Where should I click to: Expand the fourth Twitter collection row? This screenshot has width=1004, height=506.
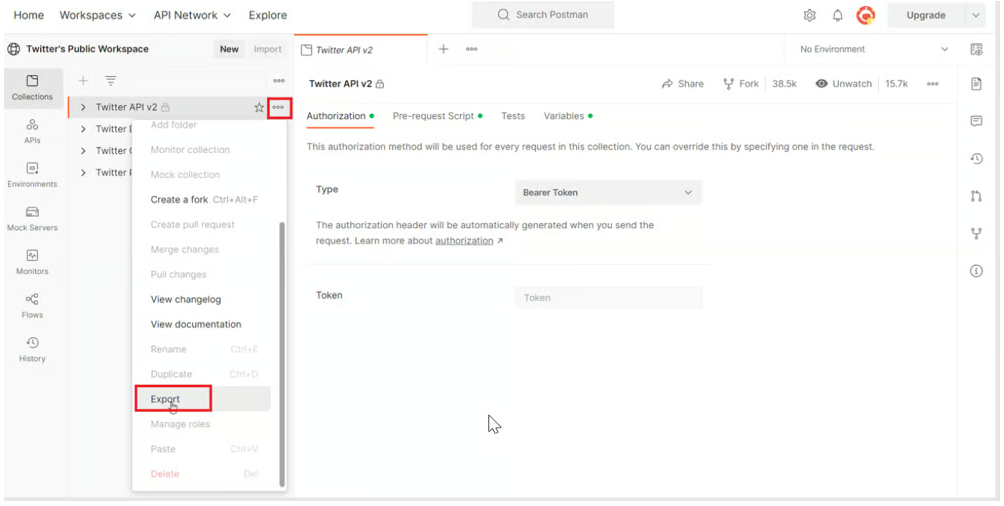pos(83,172)
